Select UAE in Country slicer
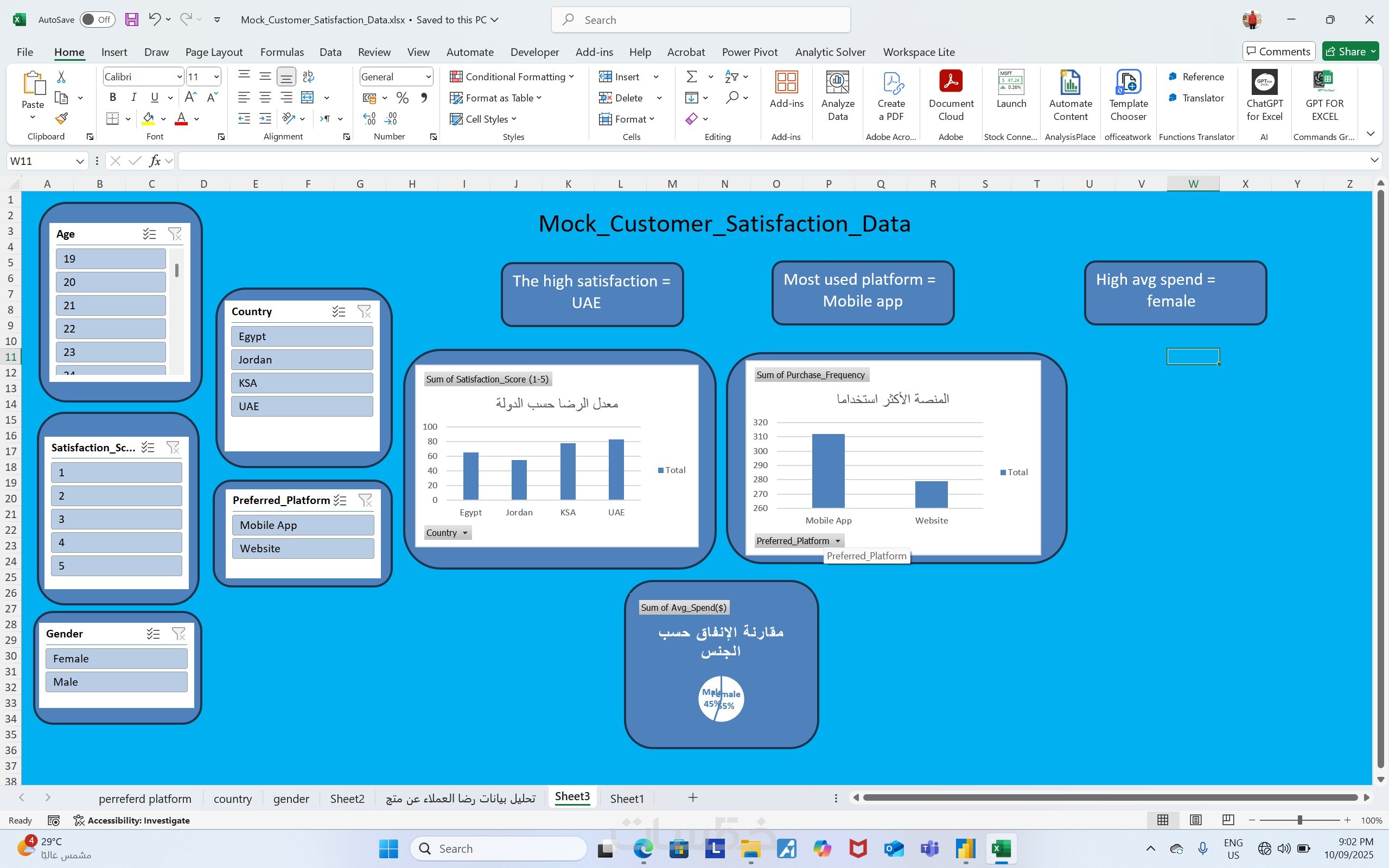Image resolution: width=1389 pixels, height=868 pixels. coord(302,406)
